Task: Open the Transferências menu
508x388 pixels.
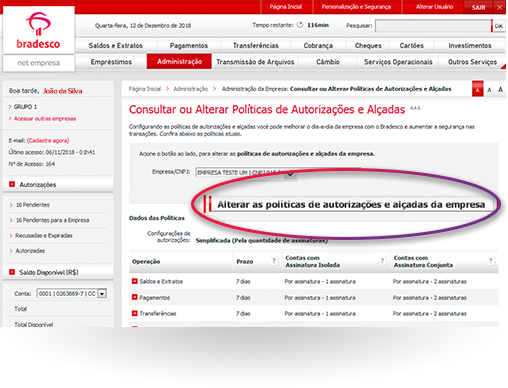Action: [x=256, y=46]
